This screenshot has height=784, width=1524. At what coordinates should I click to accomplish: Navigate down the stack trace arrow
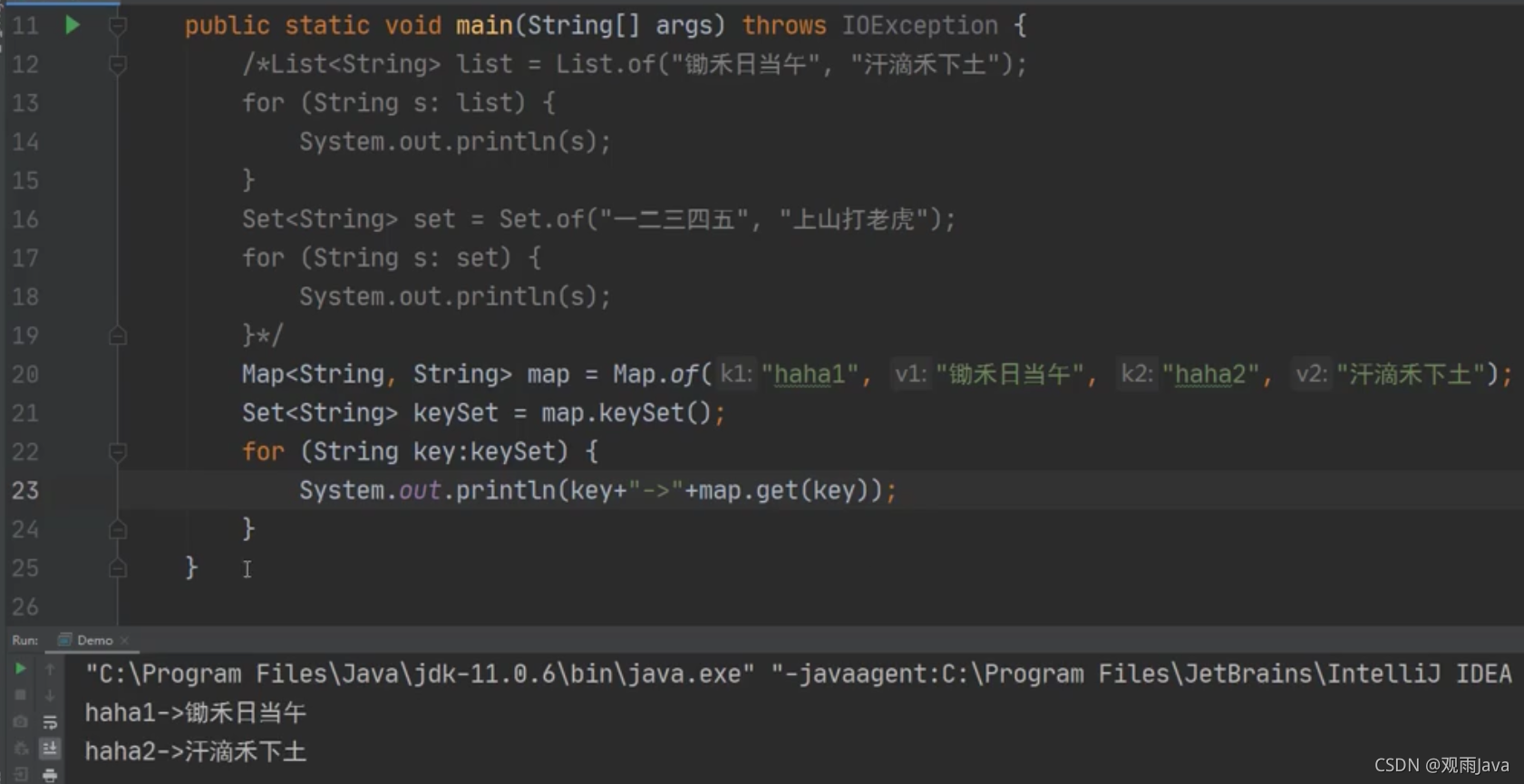pyautogui.click(x=50, y=695)
